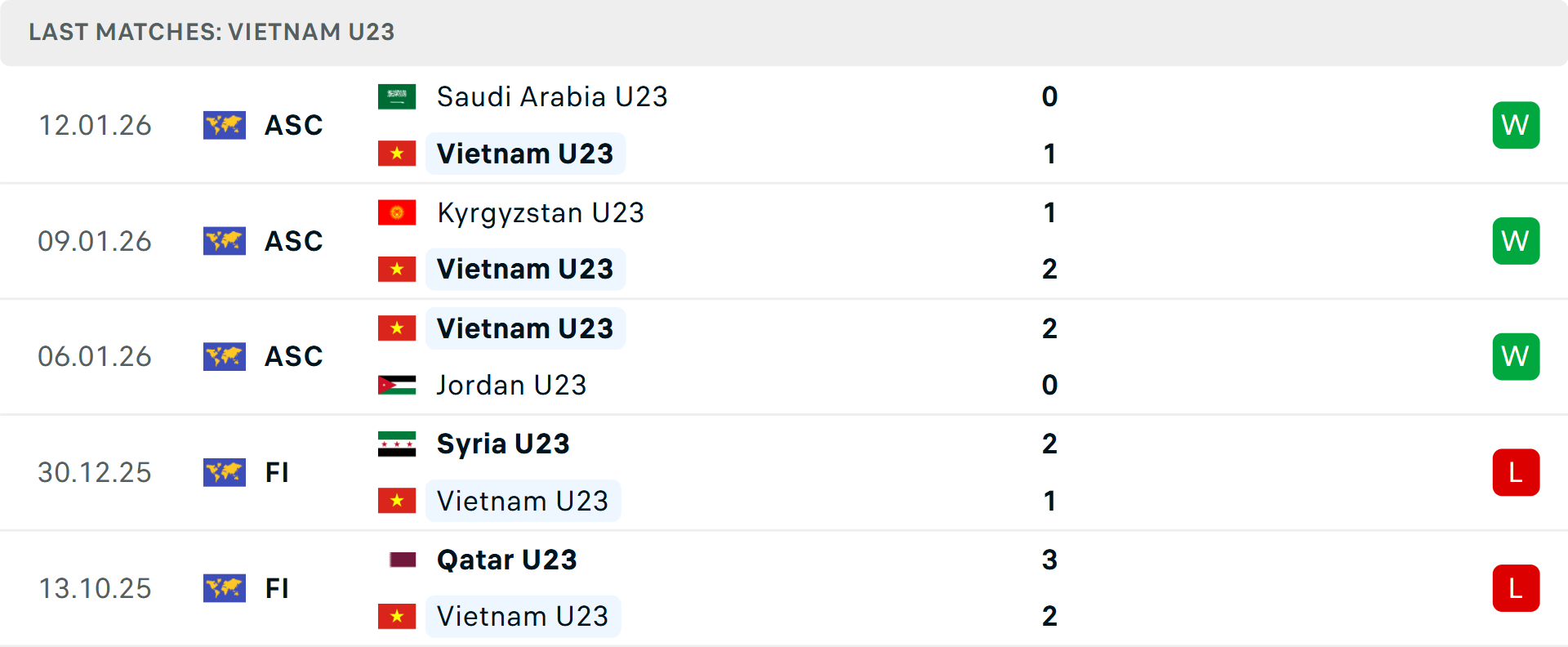
Task: Click the Jordan flag icon
Action: coord(397,385)
